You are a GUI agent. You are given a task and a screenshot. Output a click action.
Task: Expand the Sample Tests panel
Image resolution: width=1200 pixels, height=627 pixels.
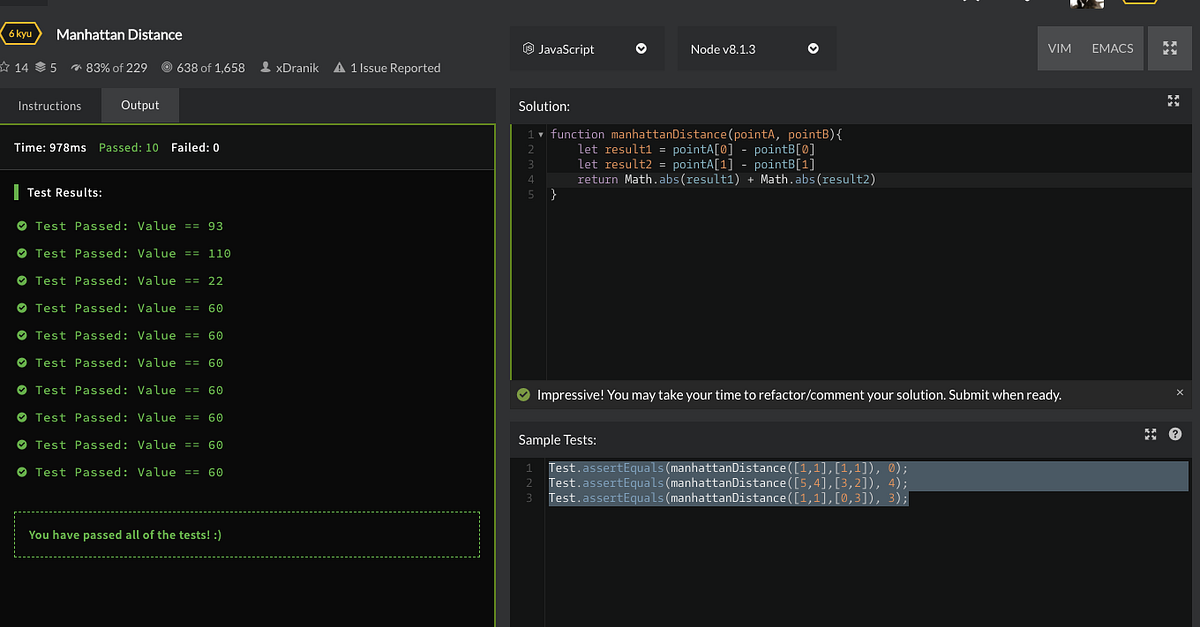pos(1150,434)
